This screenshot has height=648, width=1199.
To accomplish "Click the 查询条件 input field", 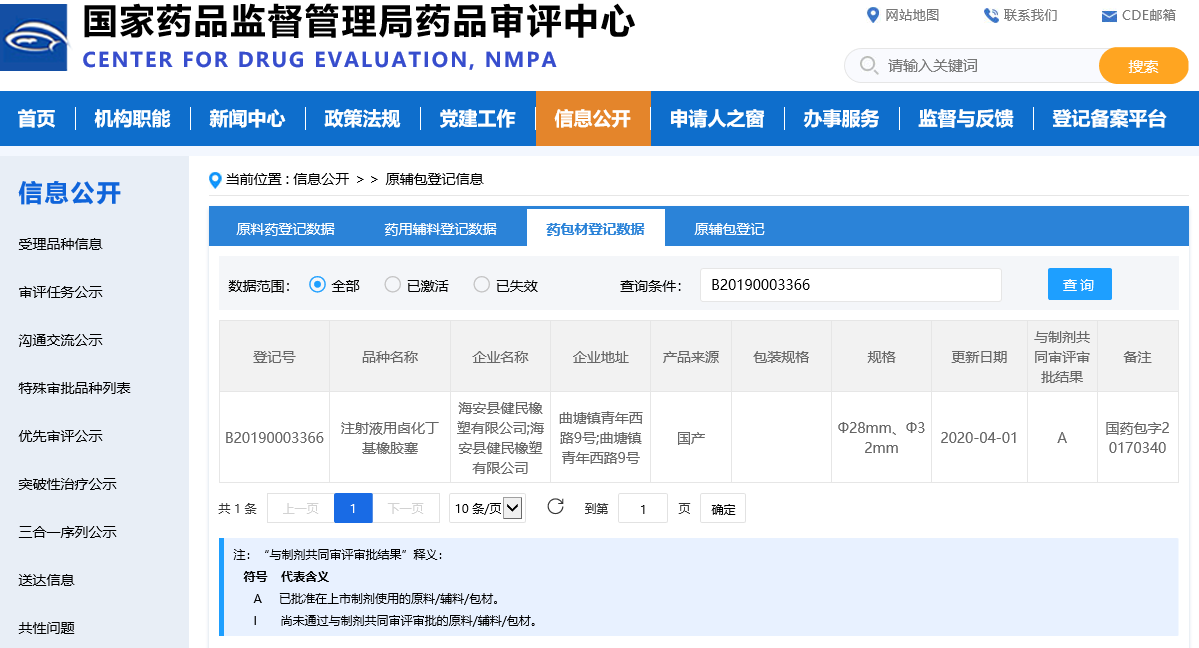I will [850, 285].
